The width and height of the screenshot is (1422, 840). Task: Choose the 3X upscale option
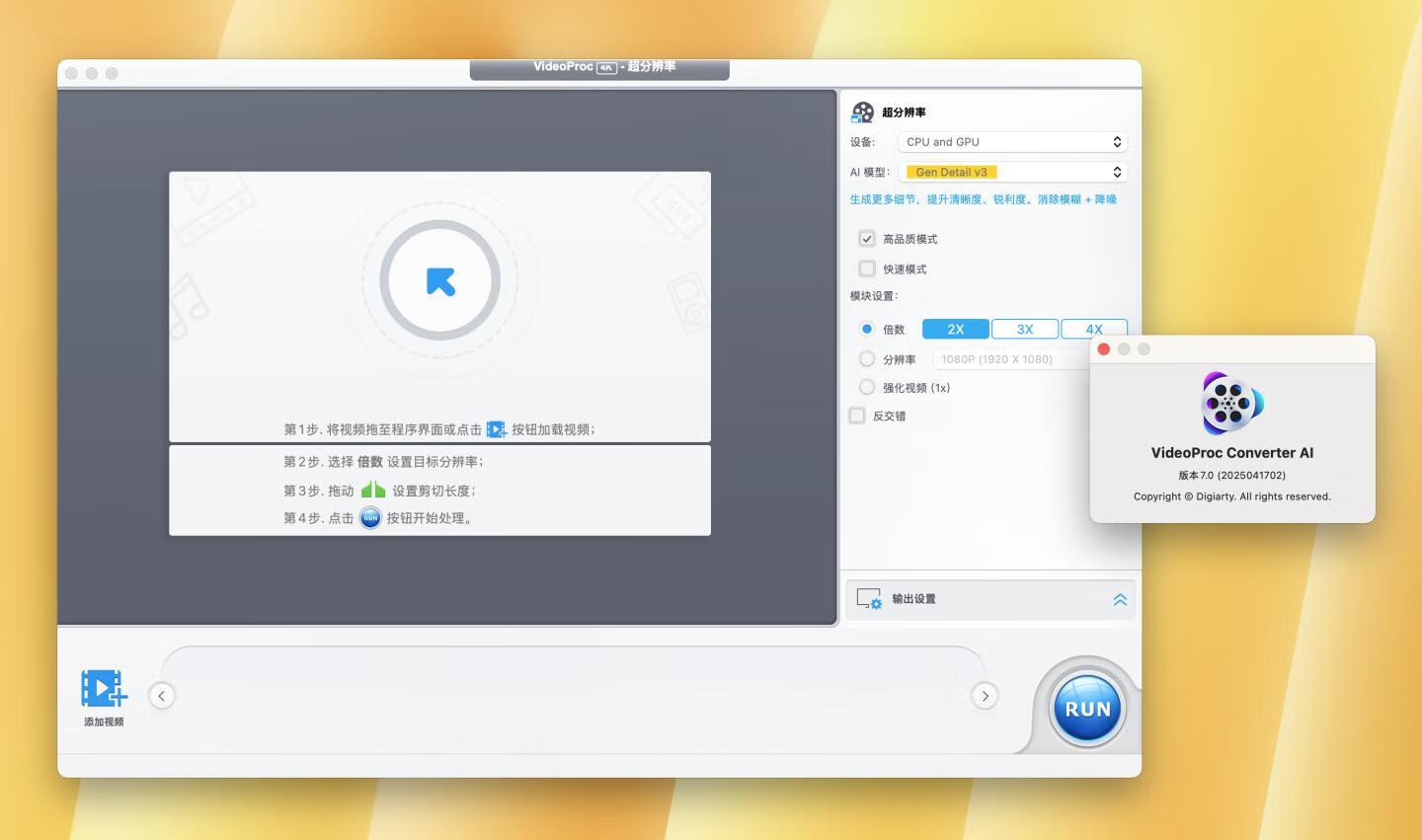click(x=1025, y=329)
